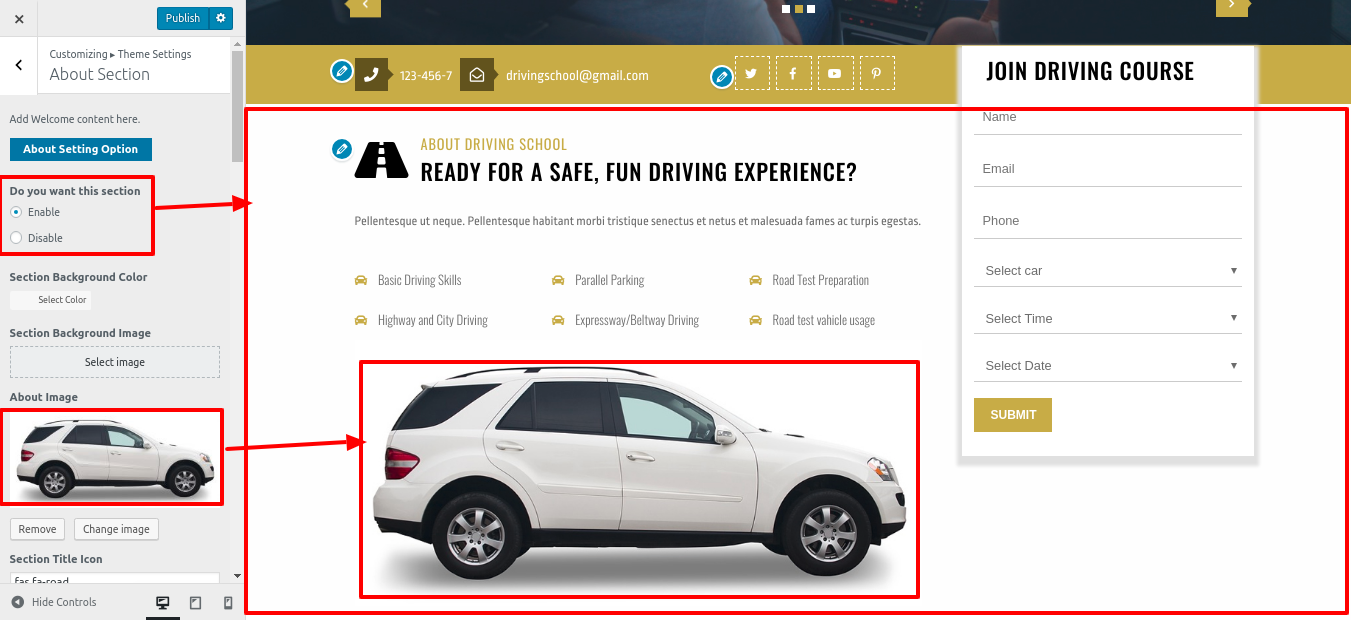Open the Facebook social icon

tap(793, 73)
